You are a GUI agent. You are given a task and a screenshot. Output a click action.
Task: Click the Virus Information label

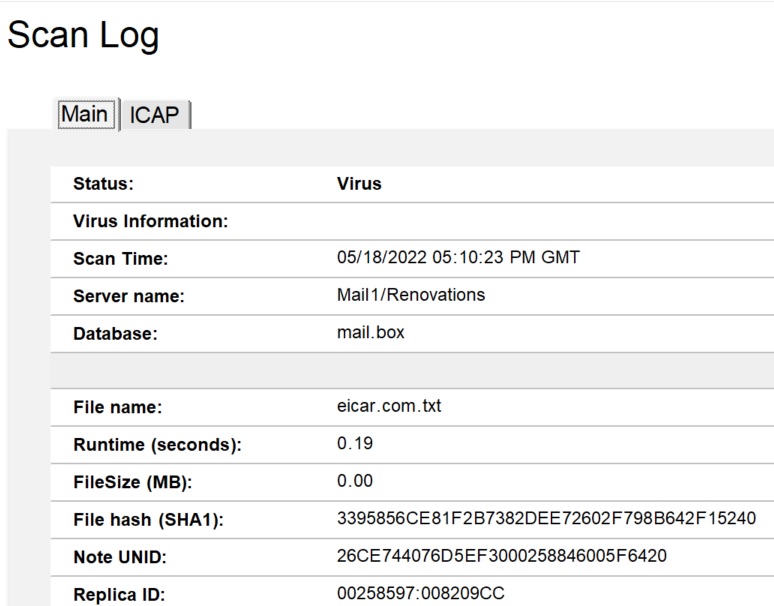(151, 221)
